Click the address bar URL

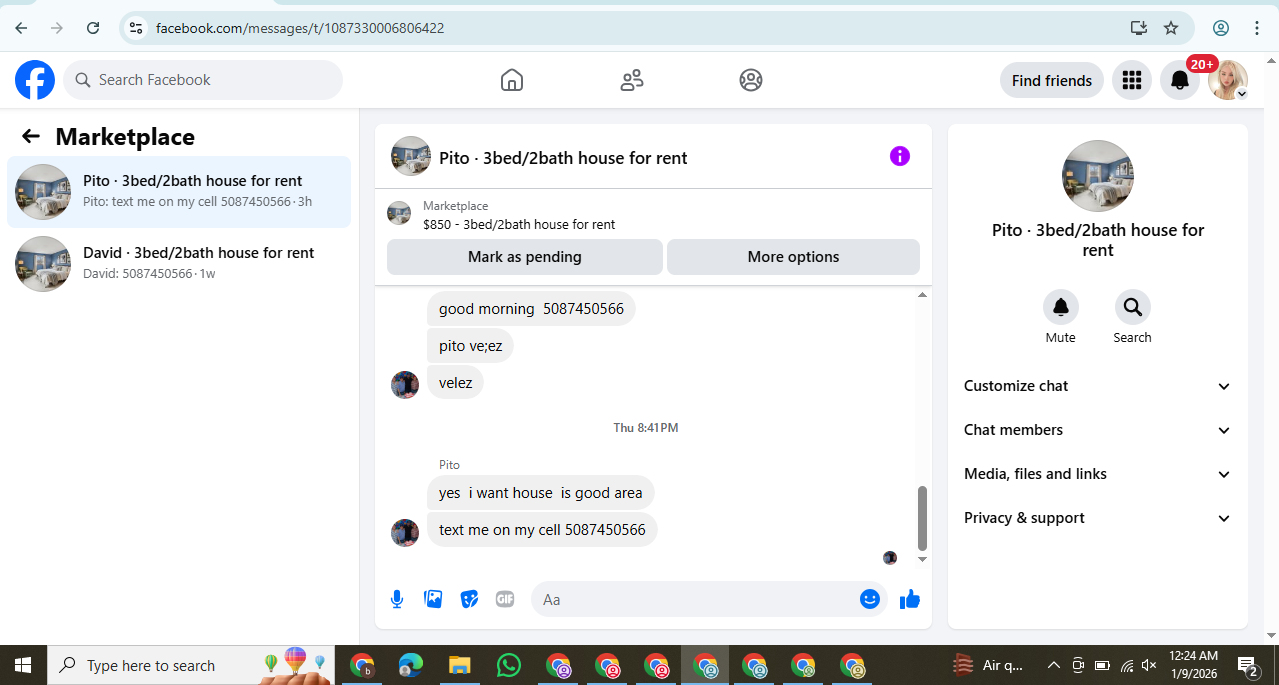[x=300, y=28]
